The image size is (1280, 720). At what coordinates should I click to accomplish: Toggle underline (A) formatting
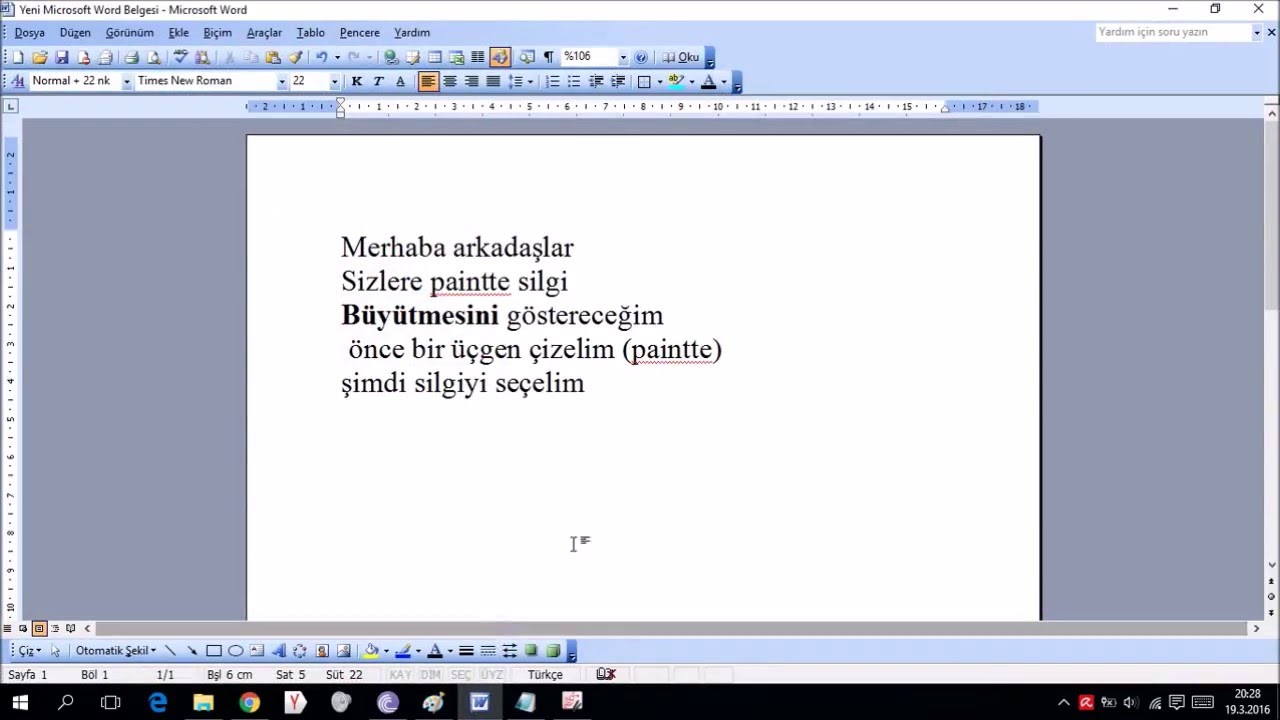tap(400, 81)
